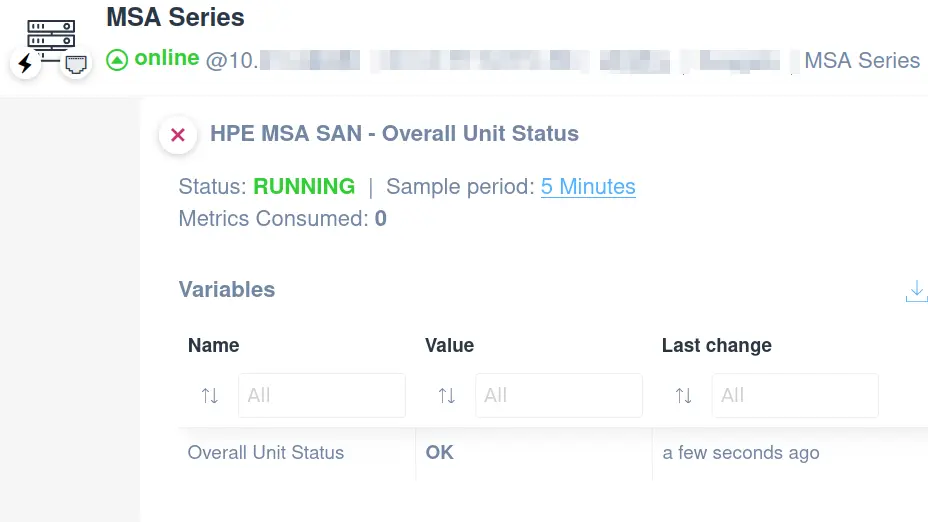Image resolution: width=928 pixels, height=522 pixels.
Task: Sort variables by Value column
Action: [447, 395]
